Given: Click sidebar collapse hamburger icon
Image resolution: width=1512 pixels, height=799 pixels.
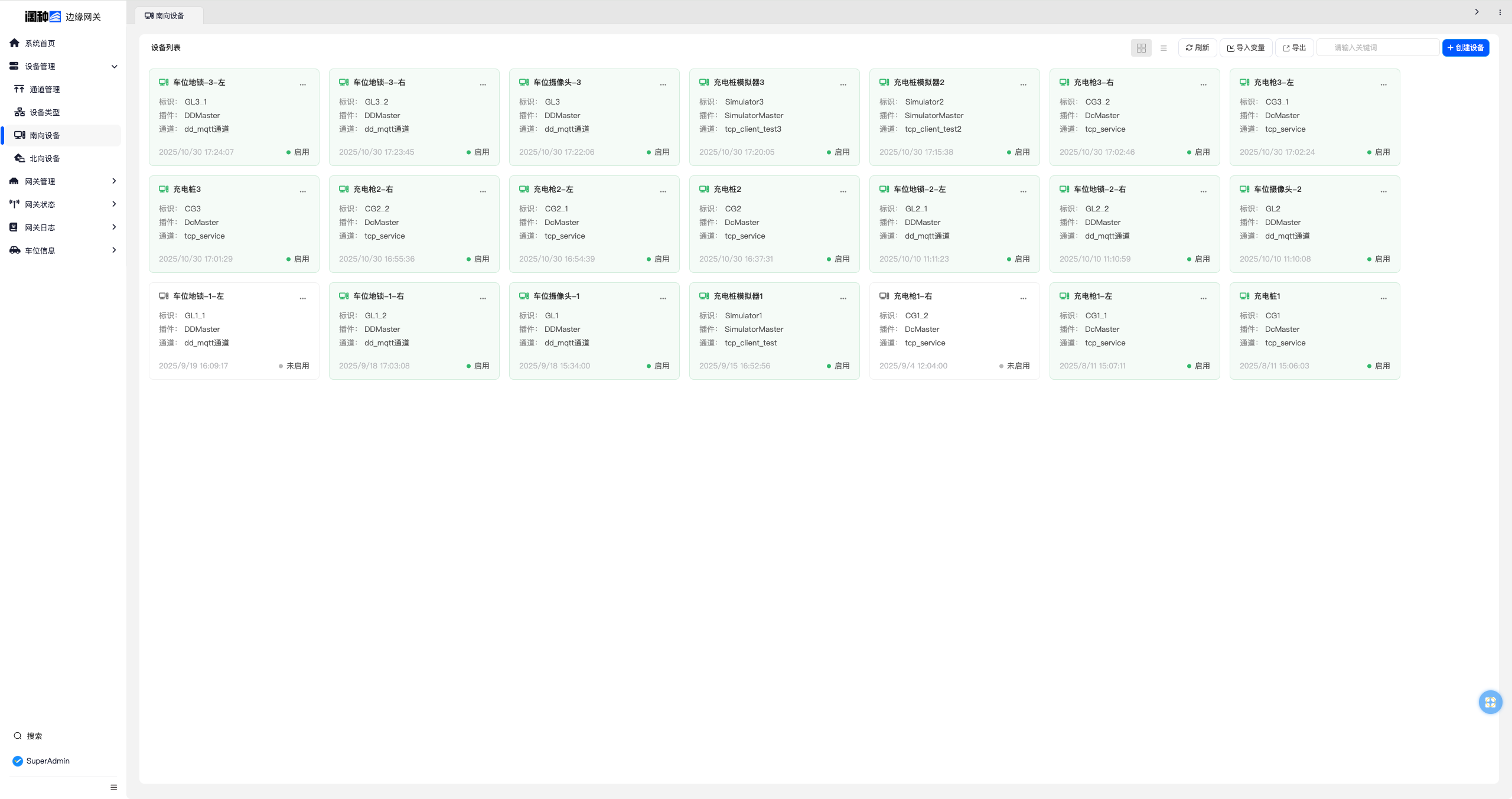Looking at the screenshot, I should click(113, 787).
